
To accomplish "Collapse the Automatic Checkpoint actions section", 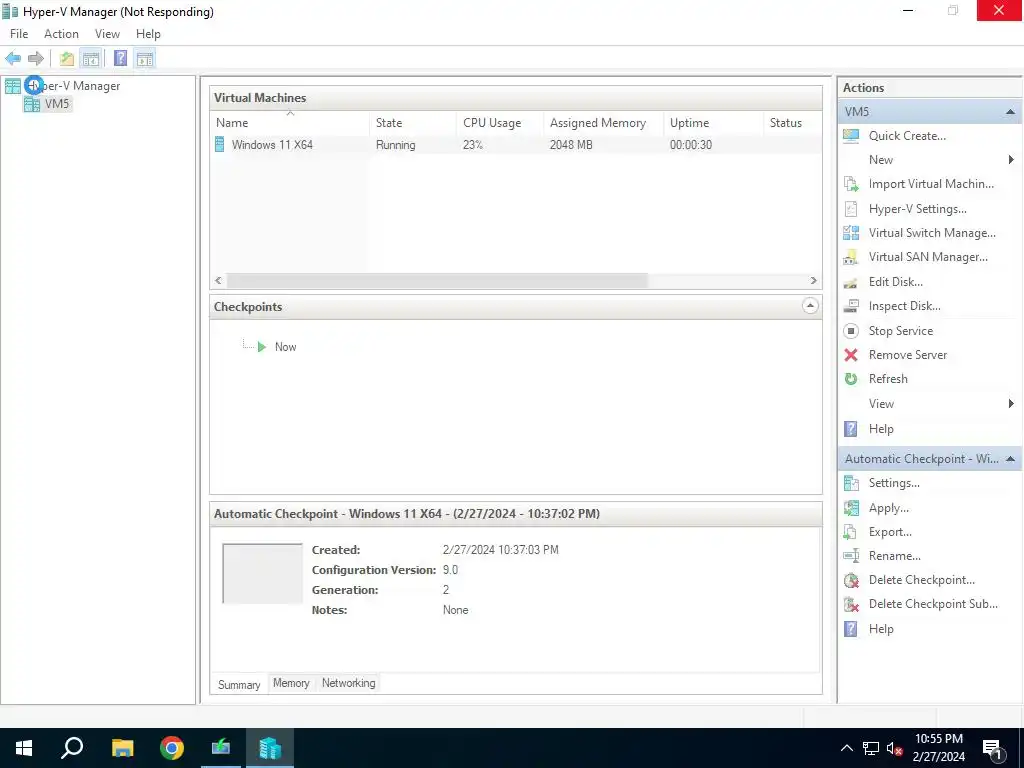I will coord(1010,459).
